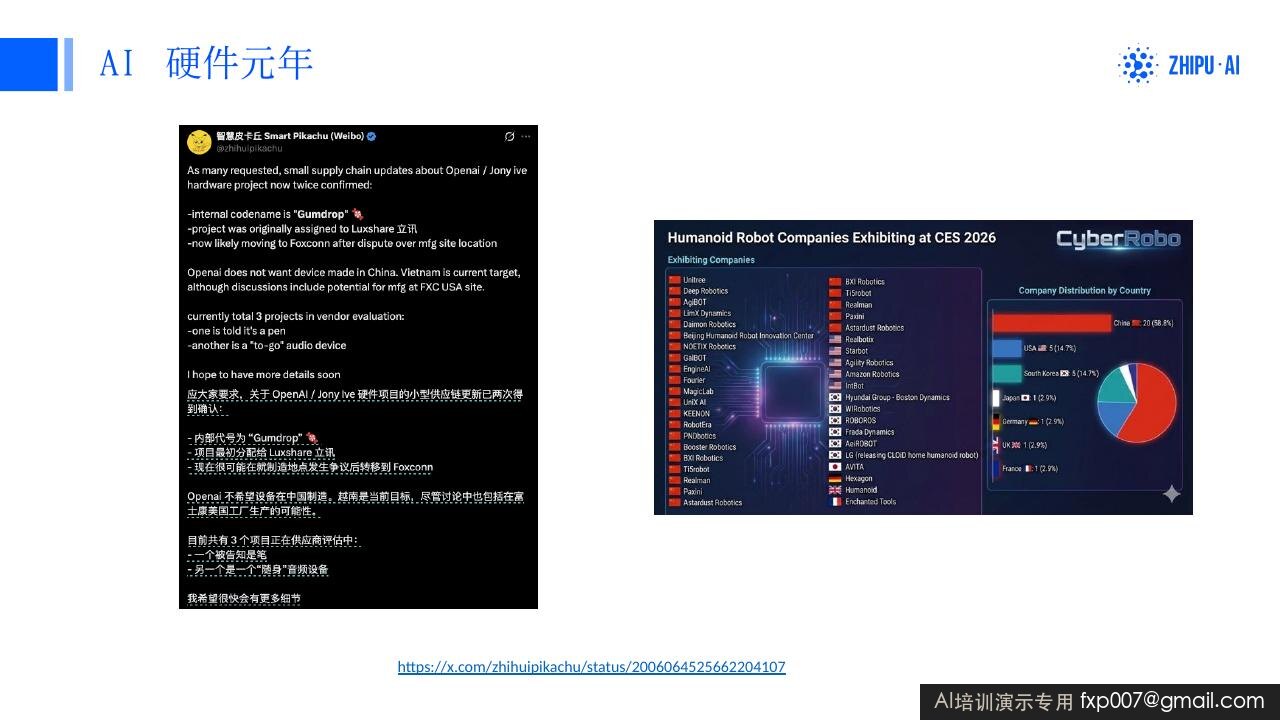Click the Smart Pikachu (Weibo) account name

pyautogui.click(x=290, y=136)
